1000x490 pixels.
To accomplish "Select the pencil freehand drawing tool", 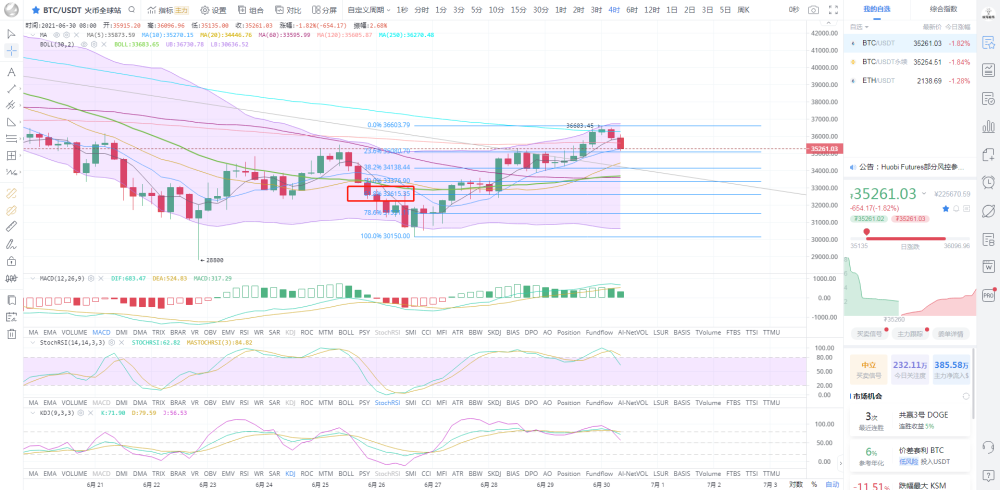I will point(11,244).
